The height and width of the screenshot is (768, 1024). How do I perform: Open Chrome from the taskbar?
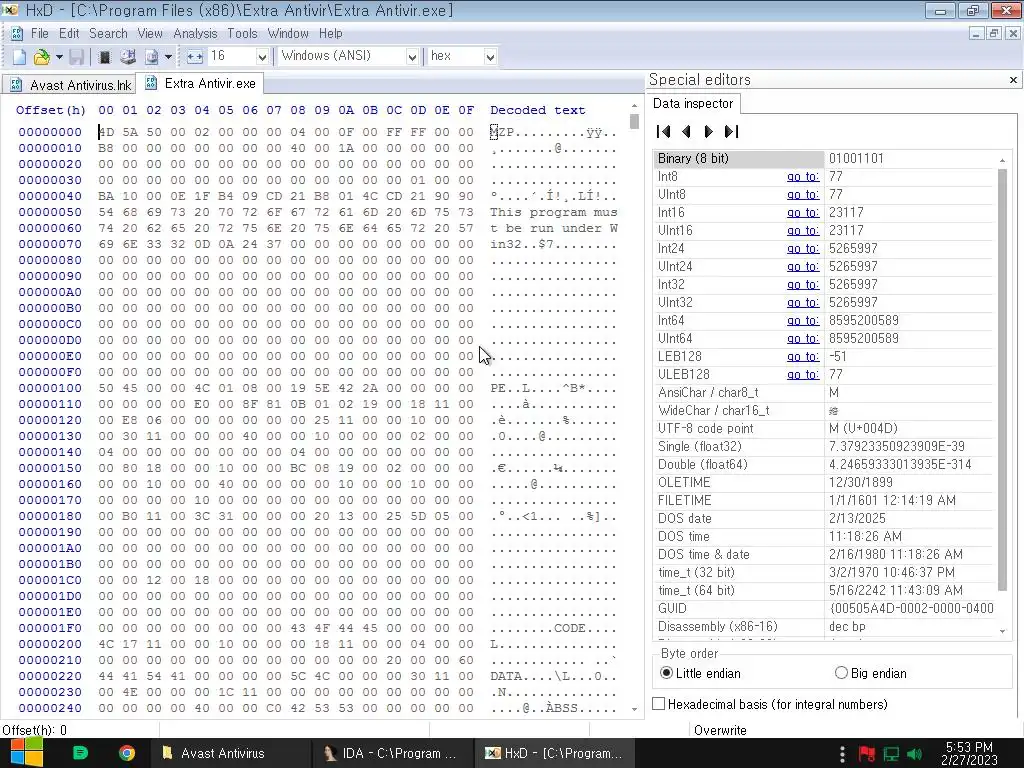tap(127, 753)
